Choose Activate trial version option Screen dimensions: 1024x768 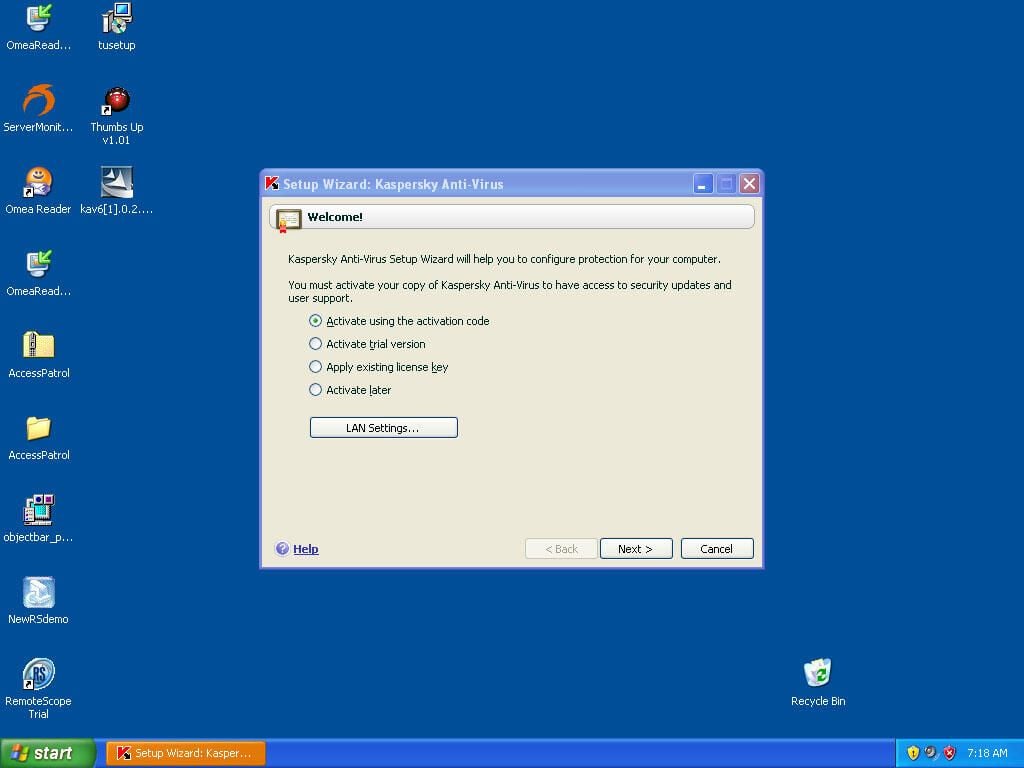pyautogui.click(x=315, y=344)
